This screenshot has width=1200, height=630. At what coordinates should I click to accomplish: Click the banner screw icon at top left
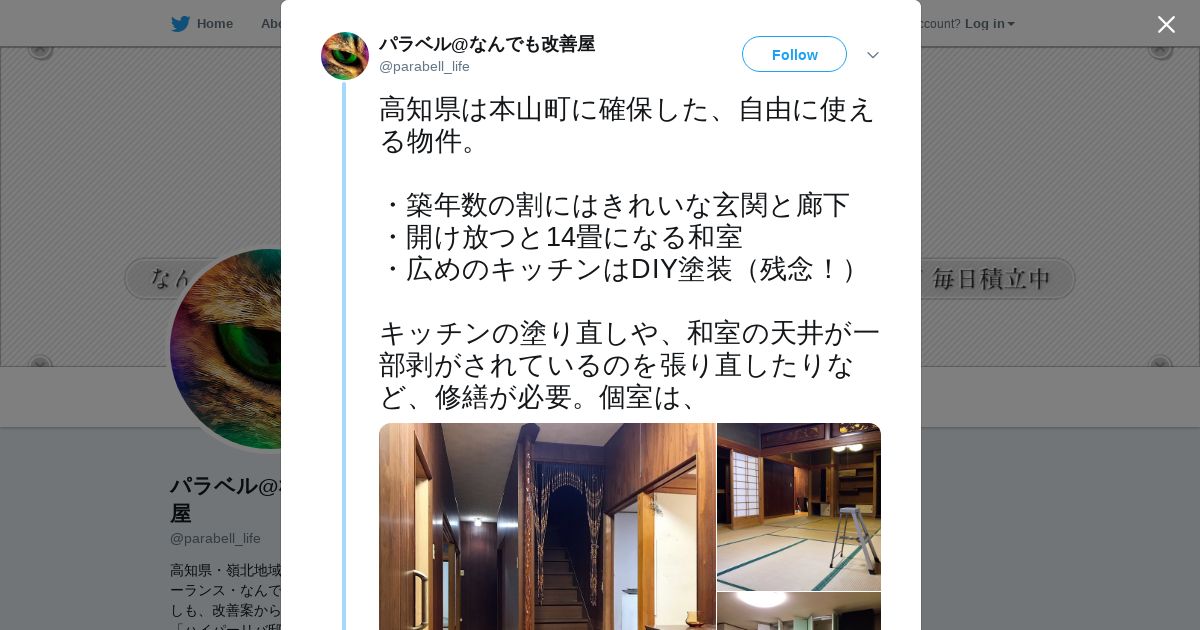(x=40, y=48)
